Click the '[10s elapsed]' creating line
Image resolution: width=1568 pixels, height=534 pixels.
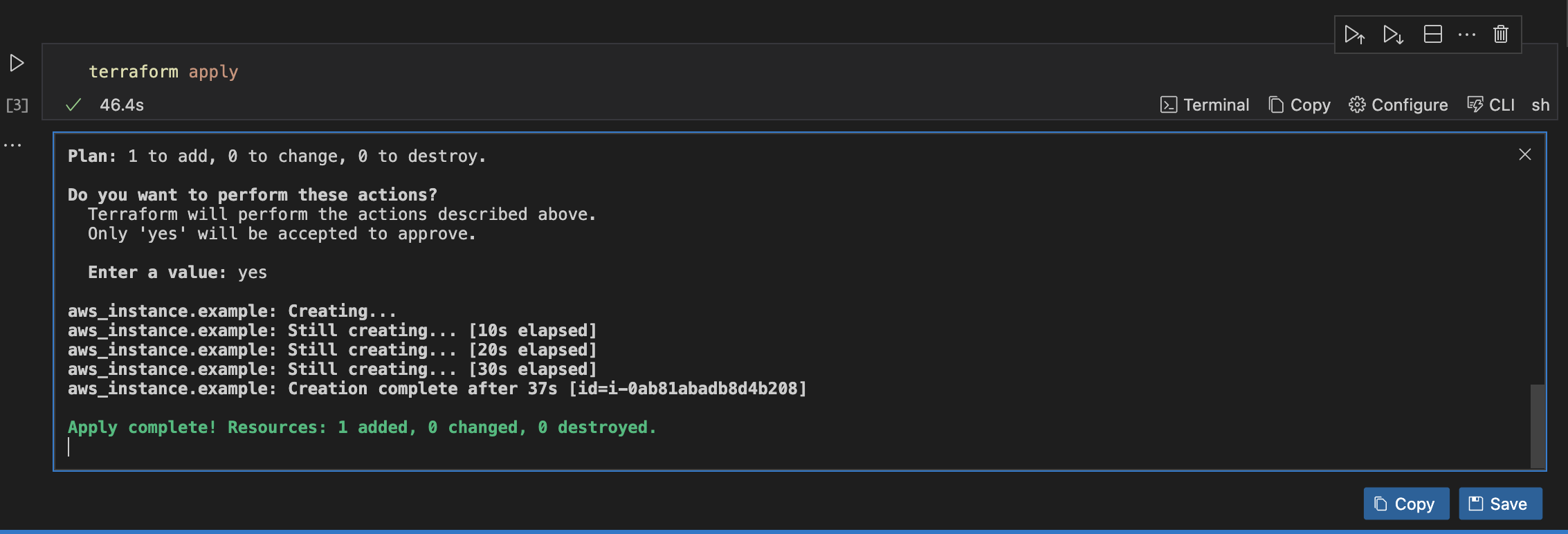click(332, 331)
